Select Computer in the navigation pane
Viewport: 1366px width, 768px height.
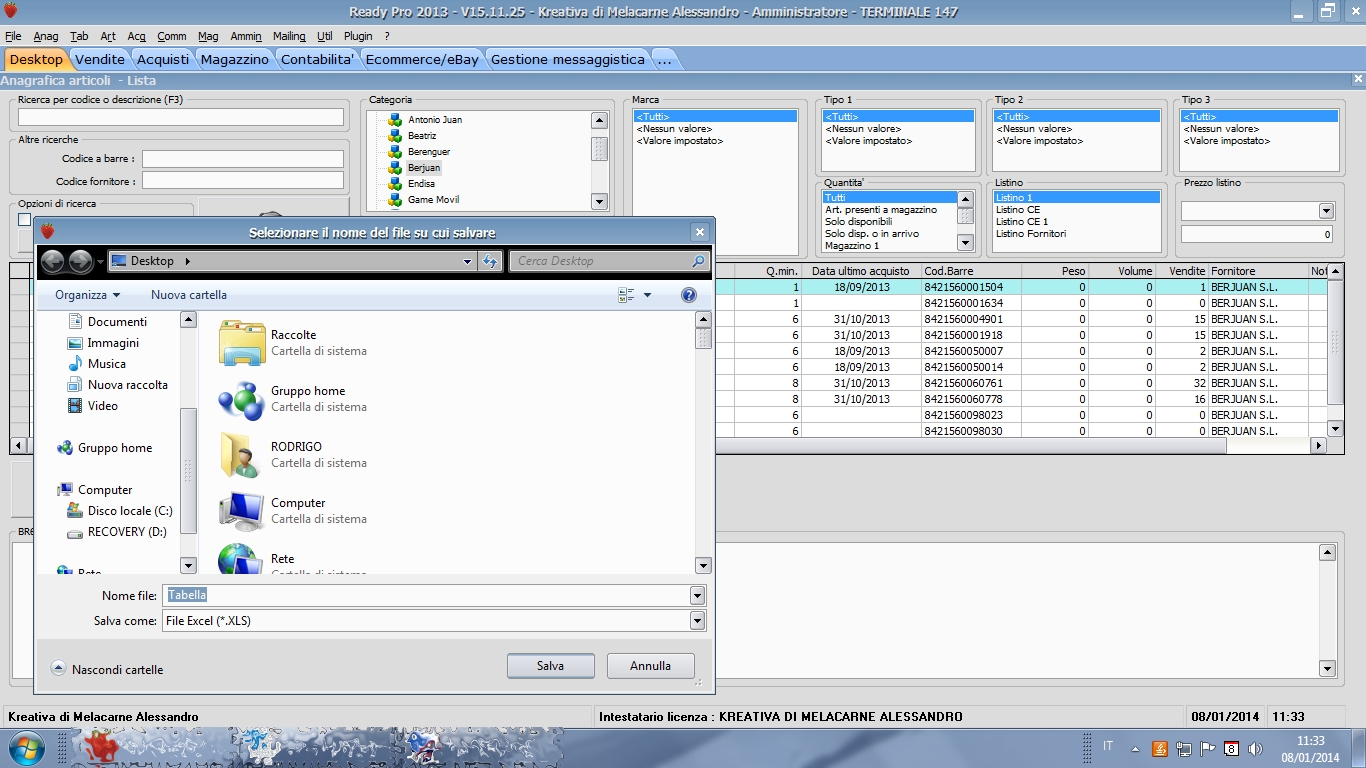(x=104, y=490)
